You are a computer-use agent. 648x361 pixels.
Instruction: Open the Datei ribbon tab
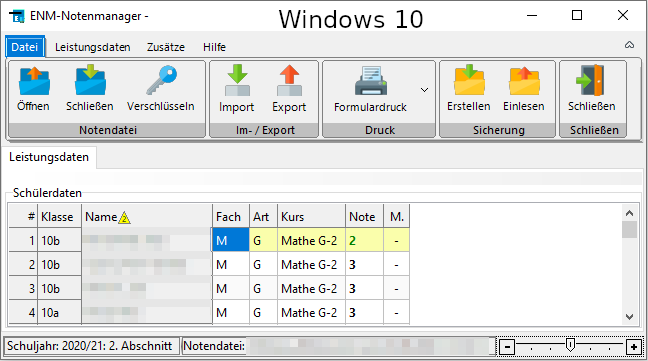25,47
